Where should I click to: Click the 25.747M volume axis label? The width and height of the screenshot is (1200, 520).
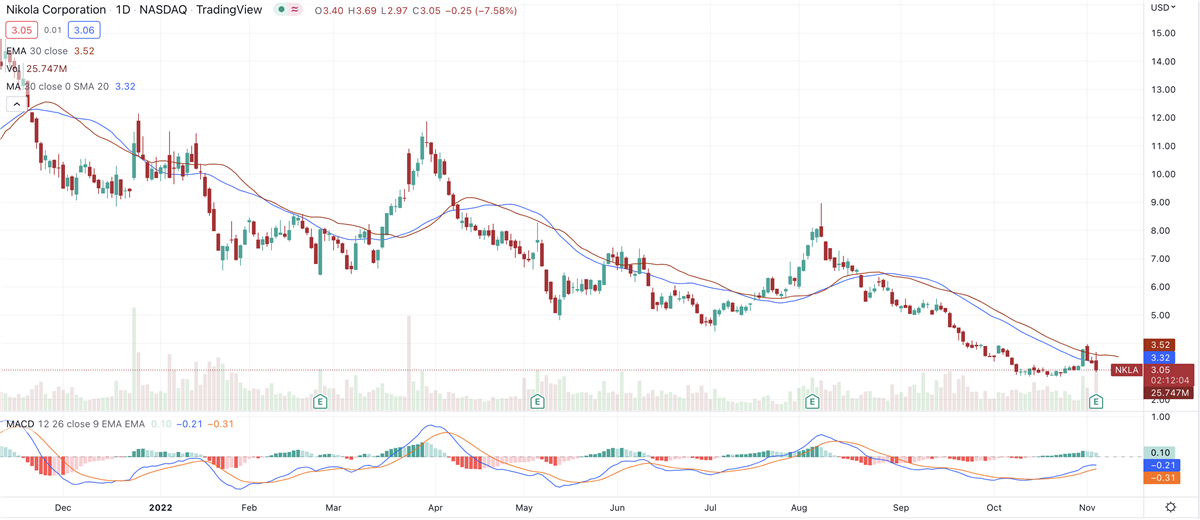pyautogui.click(x=1168, y=393)
